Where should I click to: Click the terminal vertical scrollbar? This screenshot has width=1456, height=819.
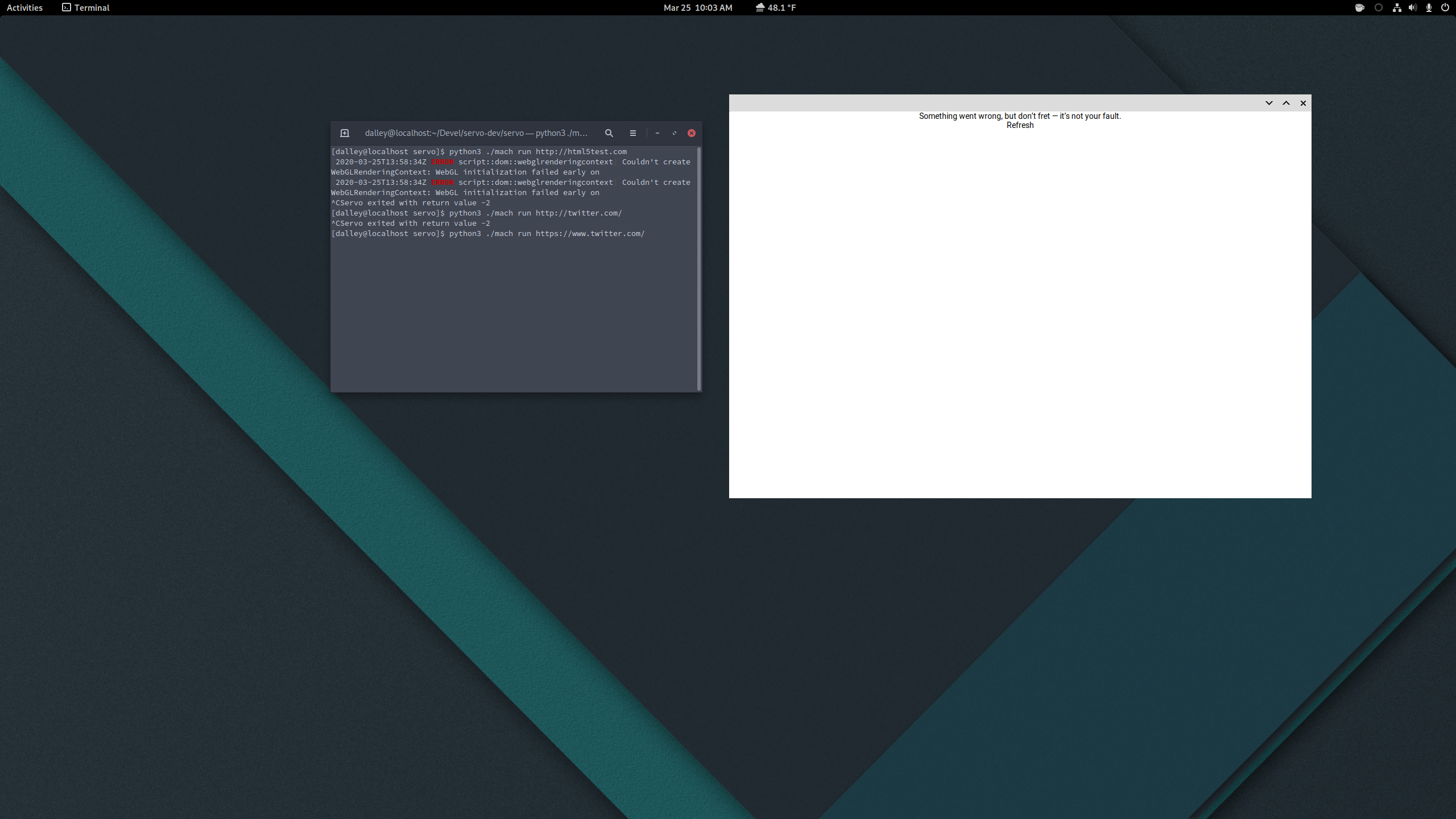click(x=698, y=267)
